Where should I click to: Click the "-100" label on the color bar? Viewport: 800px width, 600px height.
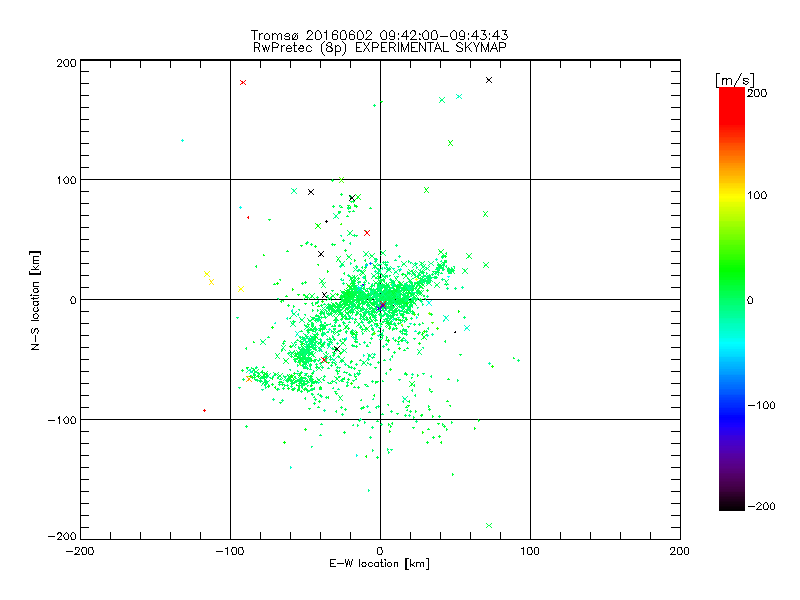coord(761,406)
